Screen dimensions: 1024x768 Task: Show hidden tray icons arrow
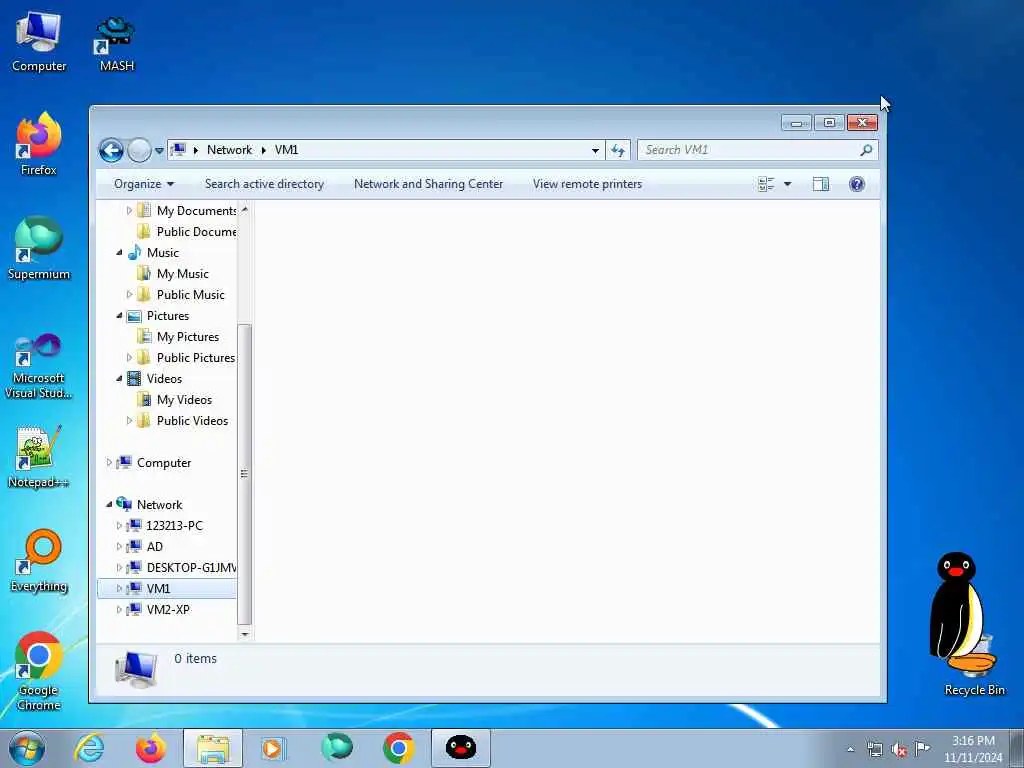tap(850, 750)
